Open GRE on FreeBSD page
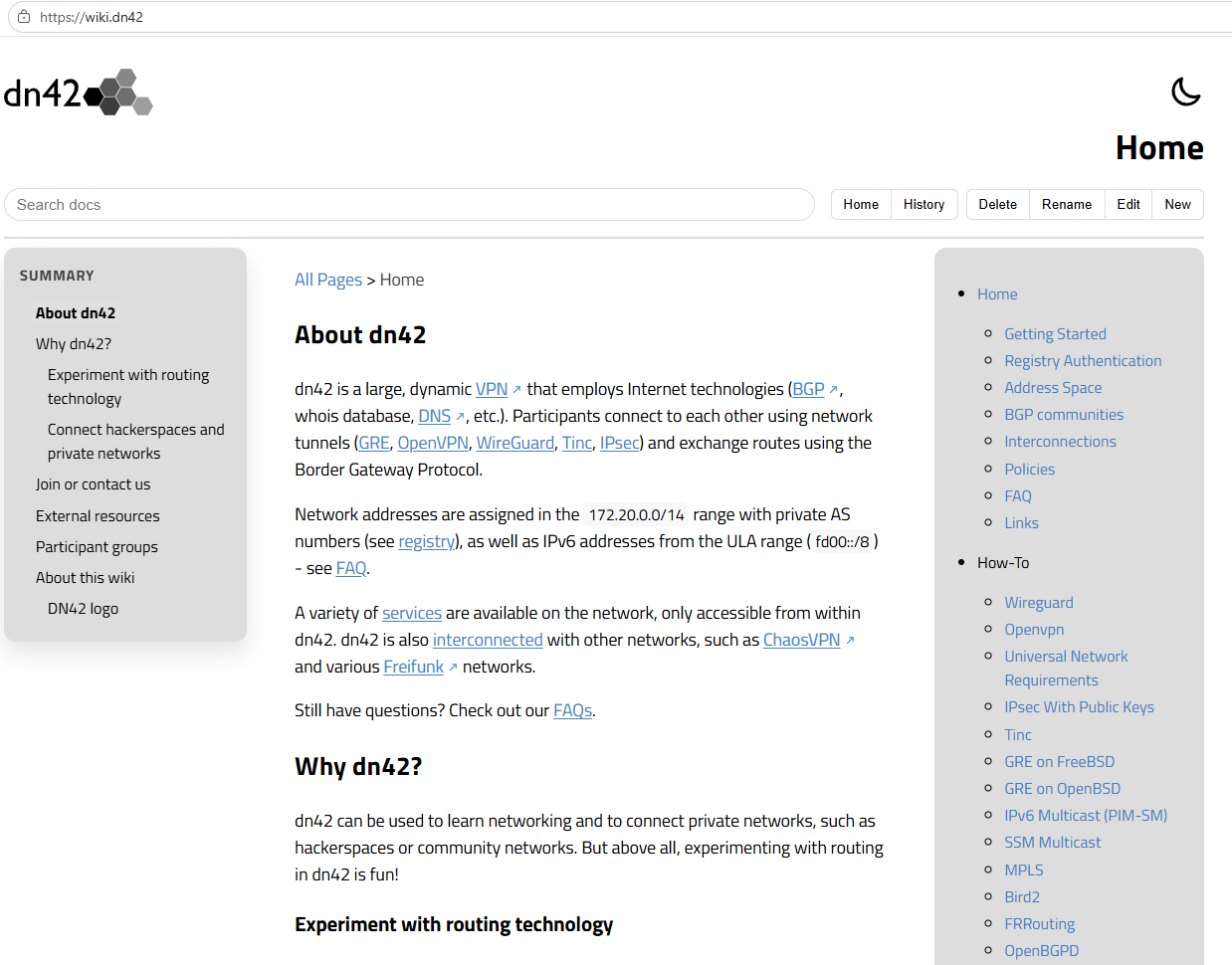This screenshot has height=965, width=1232. [1060, 762]
